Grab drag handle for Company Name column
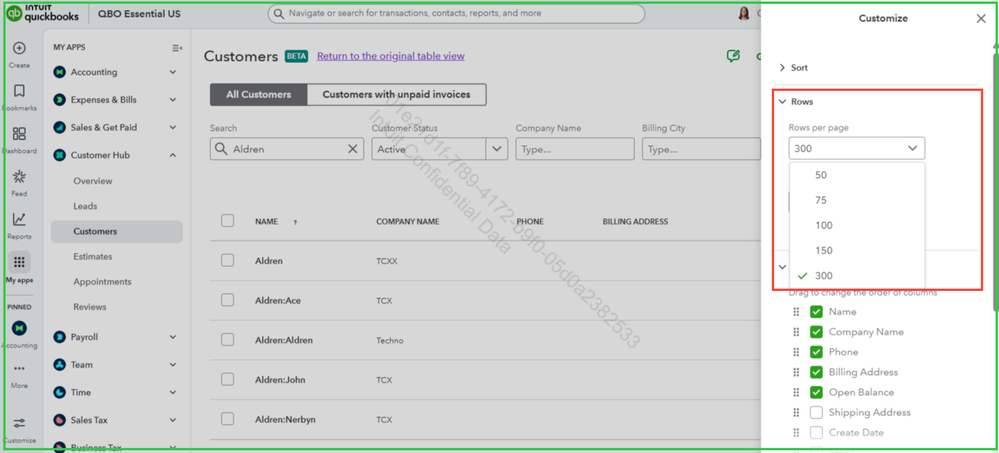 (x=796, y=332)
